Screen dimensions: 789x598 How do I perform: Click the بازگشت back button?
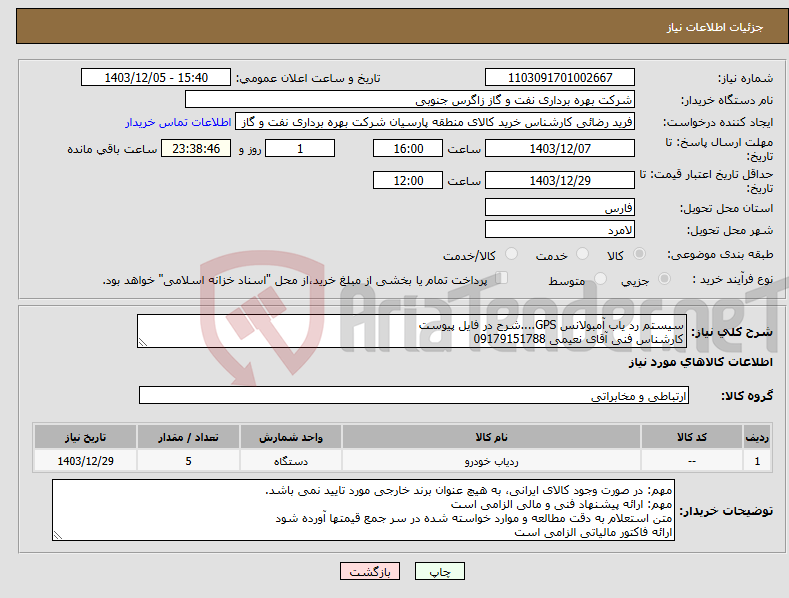[x=370, y=571]
